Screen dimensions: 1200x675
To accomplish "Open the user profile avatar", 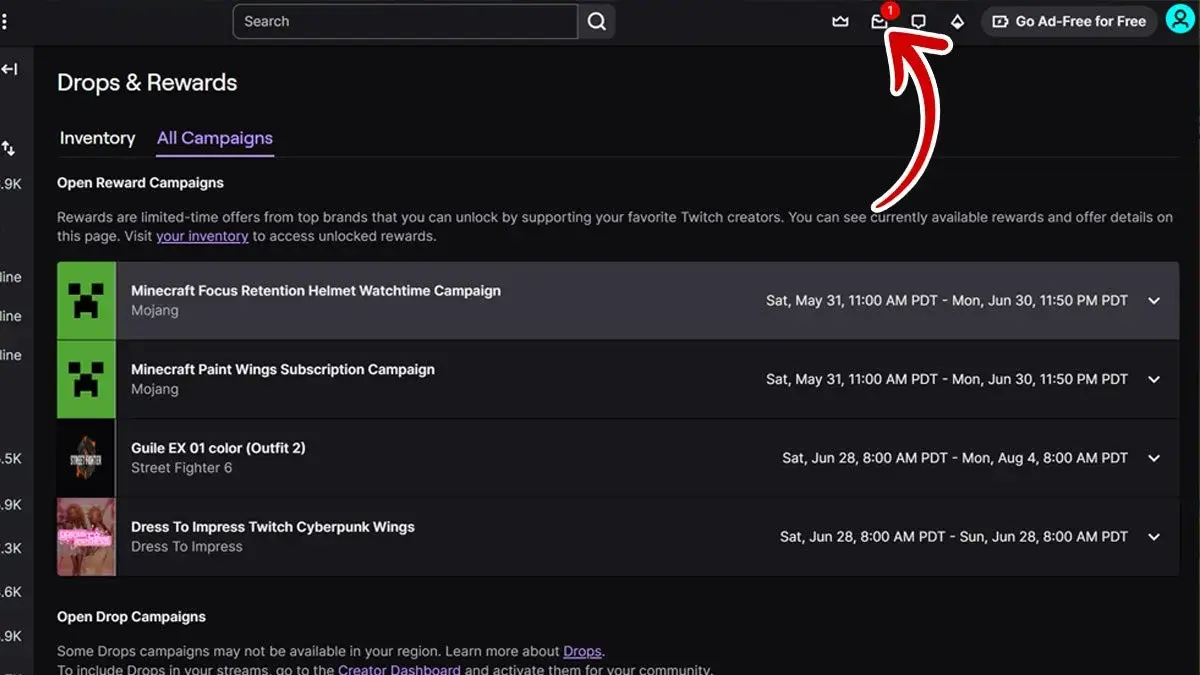I will [1180, 19].
